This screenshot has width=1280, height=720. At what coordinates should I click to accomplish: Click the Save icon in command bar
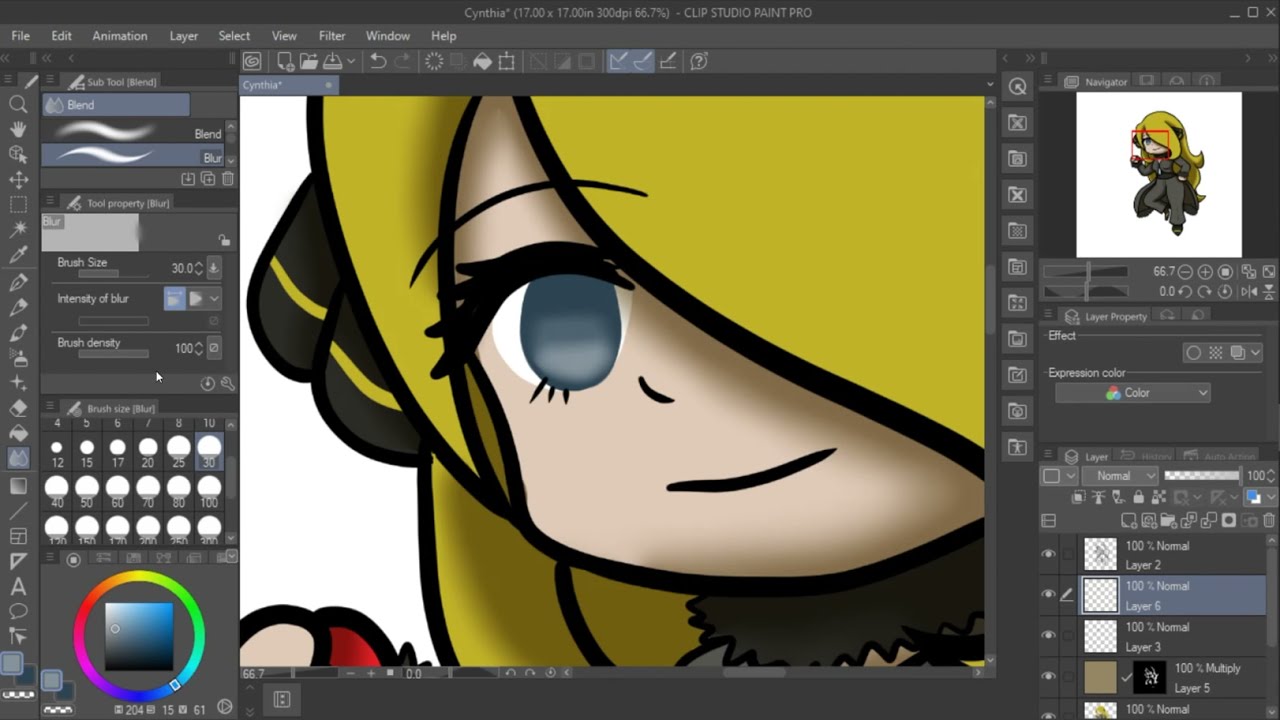pyautogui.click(x=331, y=61)
